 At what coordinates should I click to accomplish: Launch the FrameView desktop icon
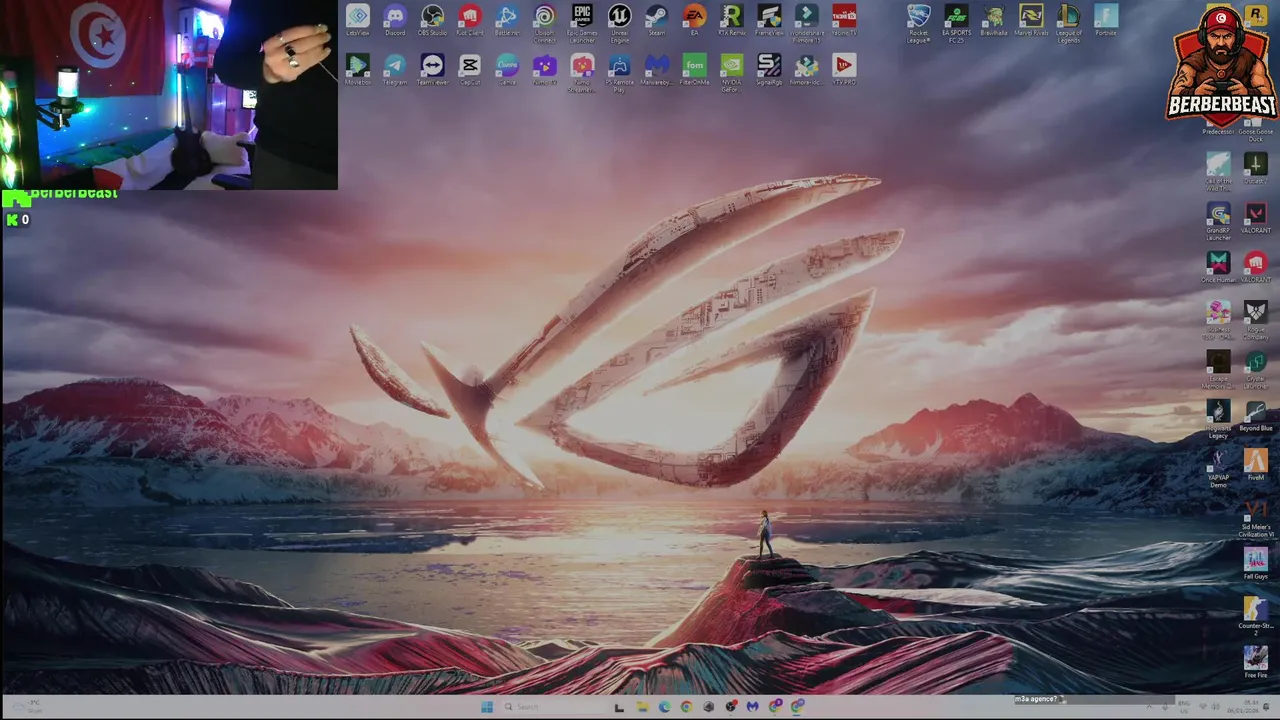pyautogui.click(x=769, y=21)
